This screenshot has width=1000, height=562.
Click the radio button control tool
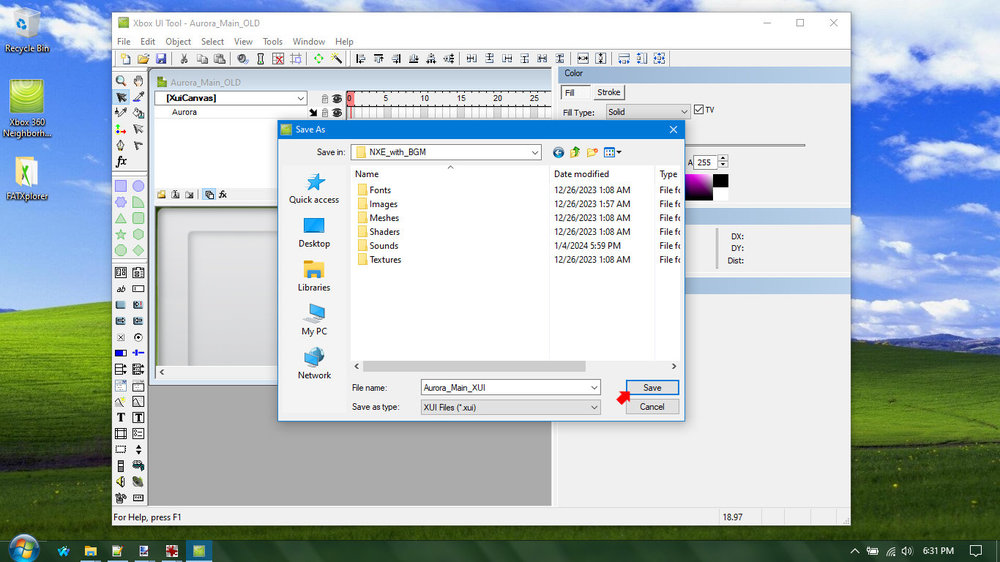(138, 337)
